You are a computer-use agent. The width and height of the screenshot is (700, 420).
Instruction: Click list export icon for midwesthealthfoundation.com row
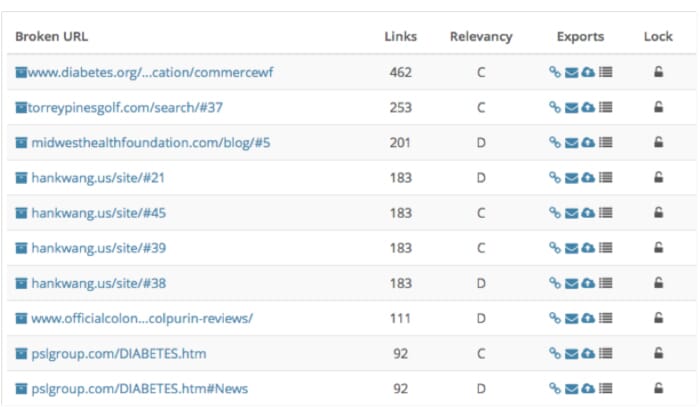tap(605, 142)
